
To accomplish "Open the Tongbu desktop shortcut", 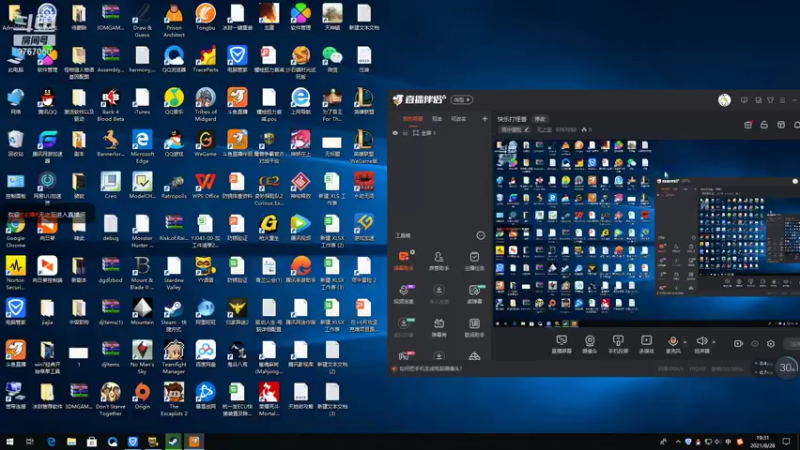I will tap(206, 16).
